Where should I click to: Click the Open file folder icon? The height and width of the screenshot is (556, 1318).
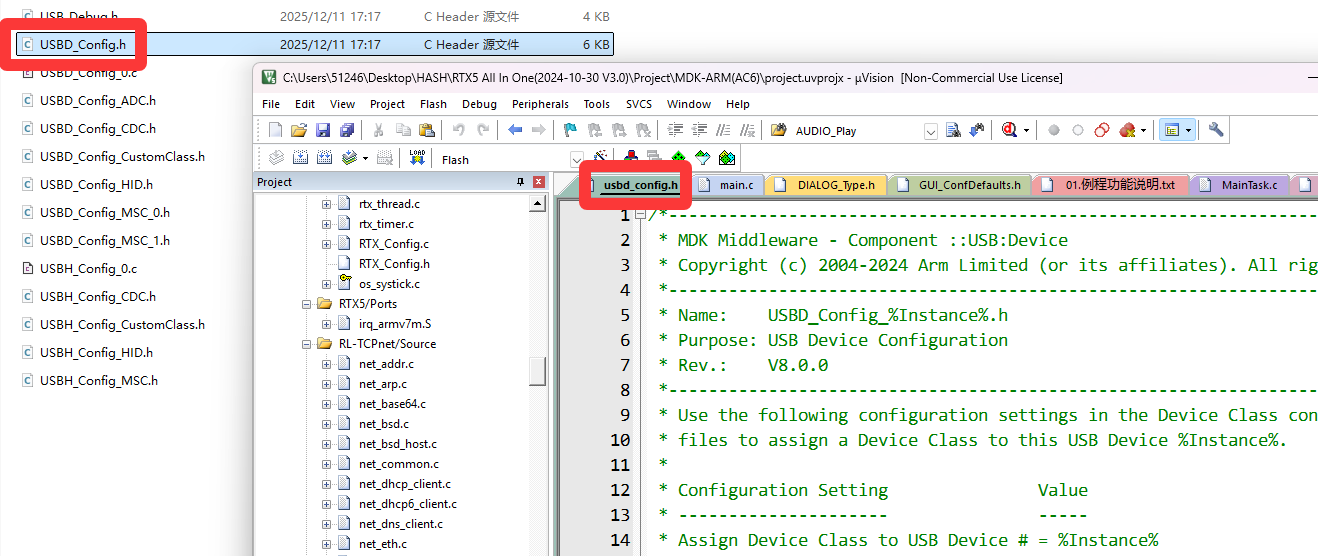point(298,130)
